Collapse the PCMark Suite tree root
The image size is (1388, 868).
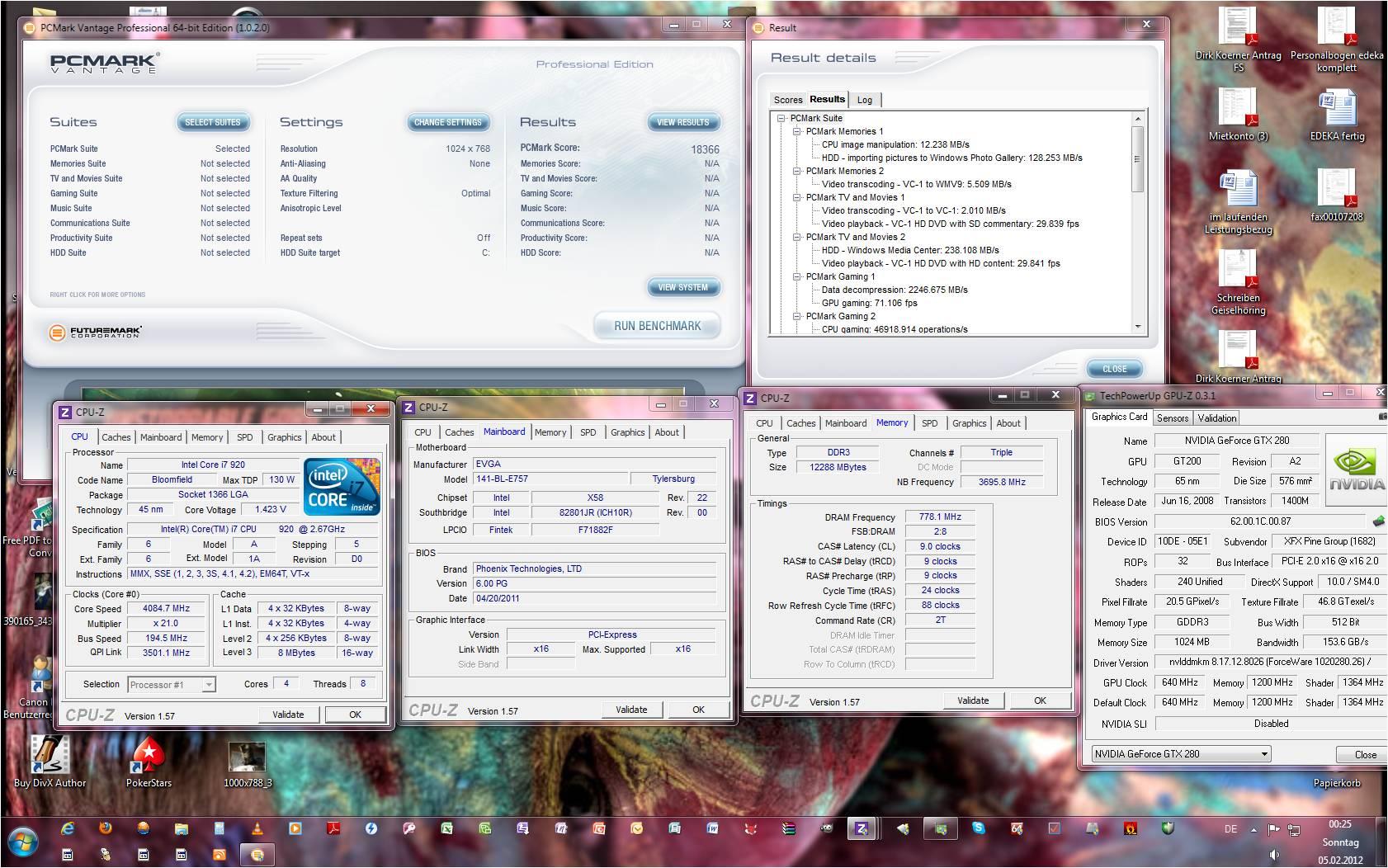(x=781, y=118)
